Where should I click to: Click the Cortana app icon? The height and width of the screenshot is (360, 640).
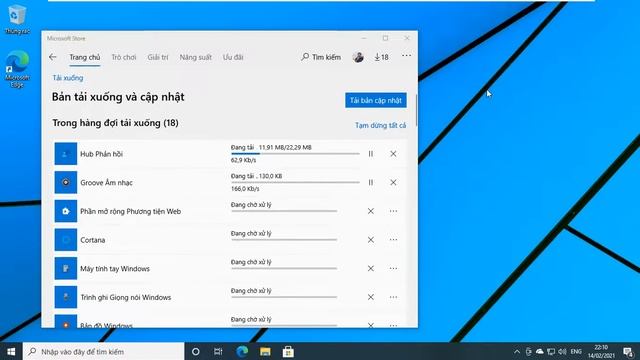tap(66, 240)
